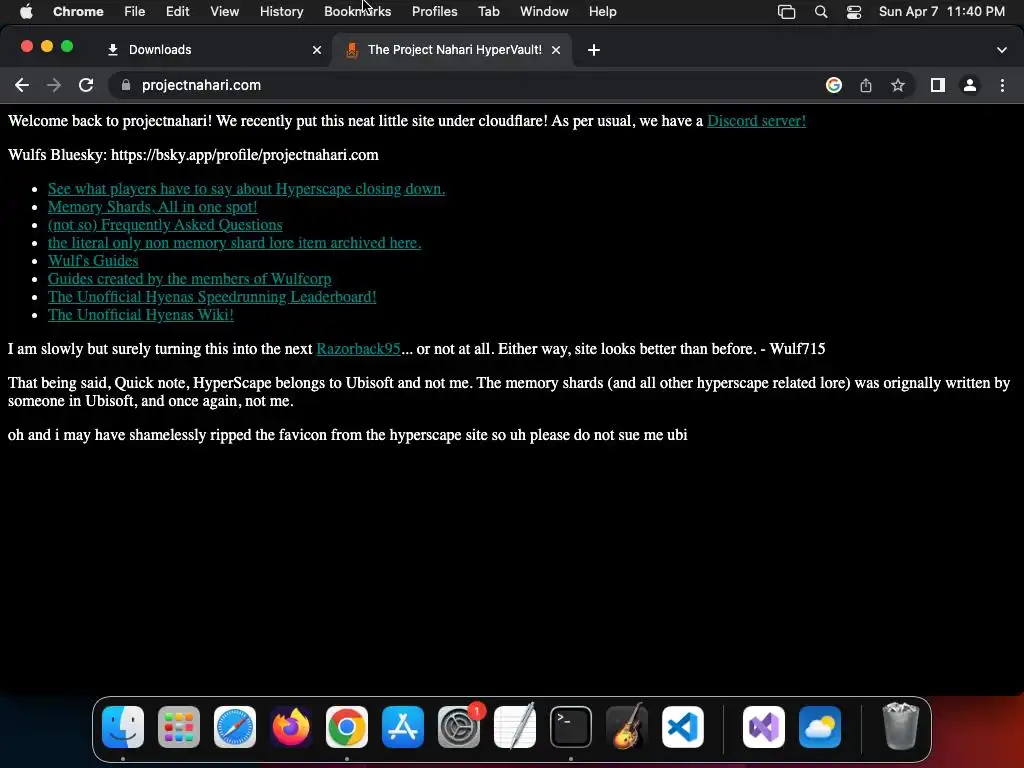Click the screen mirroring menu bar icon
This screenshot has width=1024, height=768.
(786, 12)
